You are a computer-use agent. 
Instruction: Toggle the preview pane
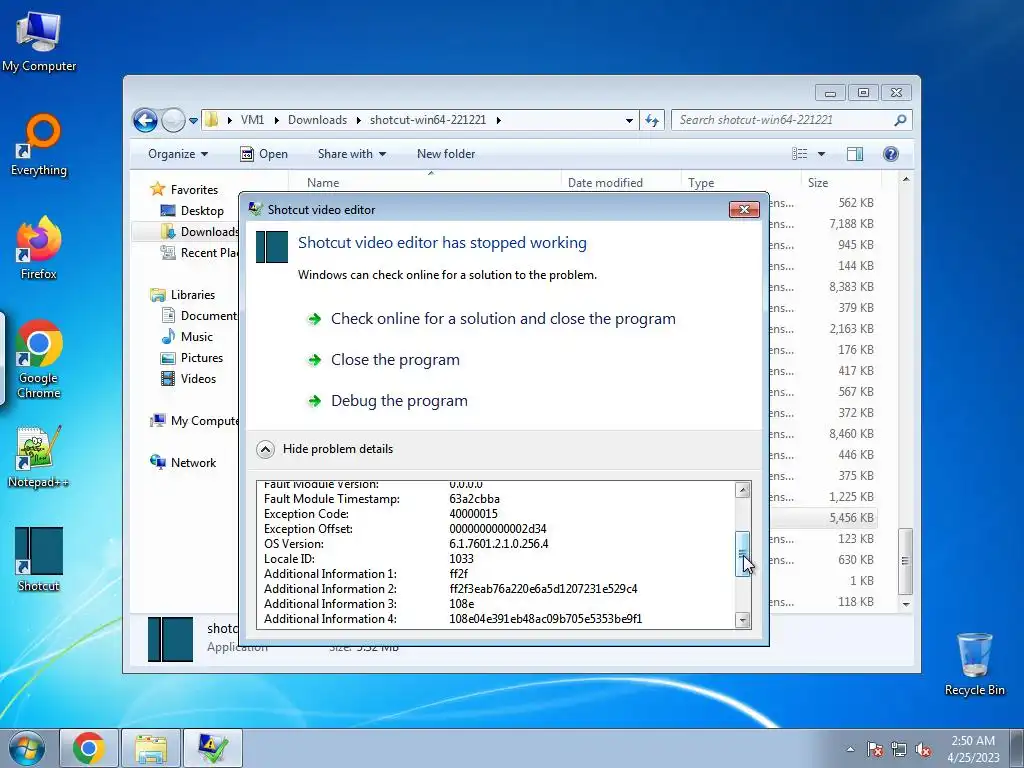855,154
